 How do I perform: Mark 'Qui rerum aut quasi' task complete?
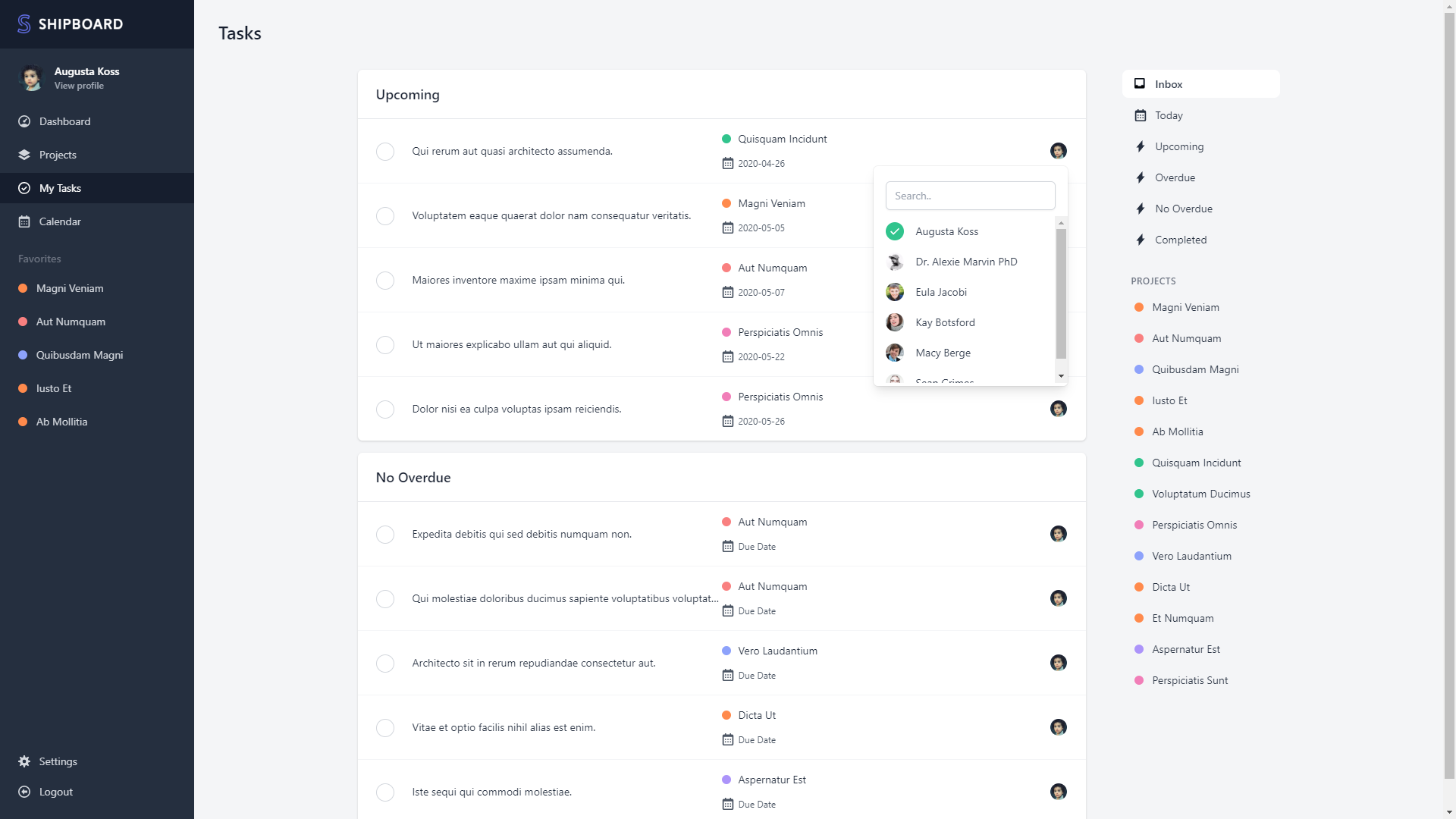(385, 152)
